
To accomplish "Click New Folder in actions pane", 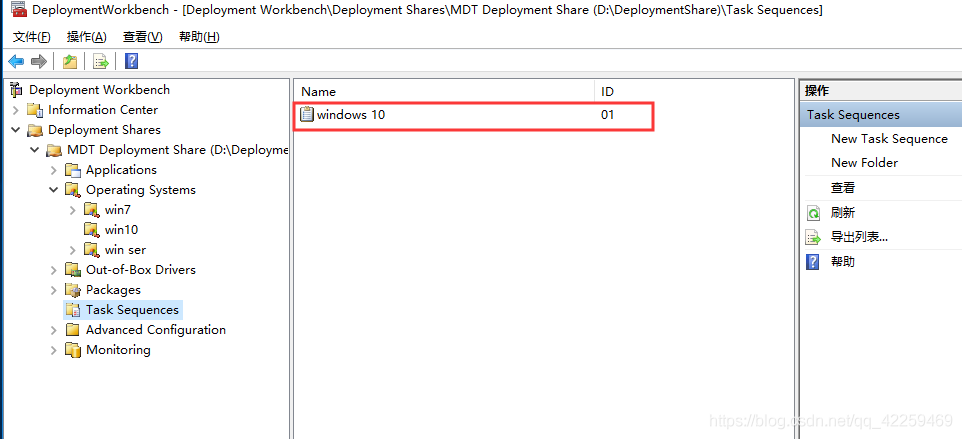I will coord(864,163).
